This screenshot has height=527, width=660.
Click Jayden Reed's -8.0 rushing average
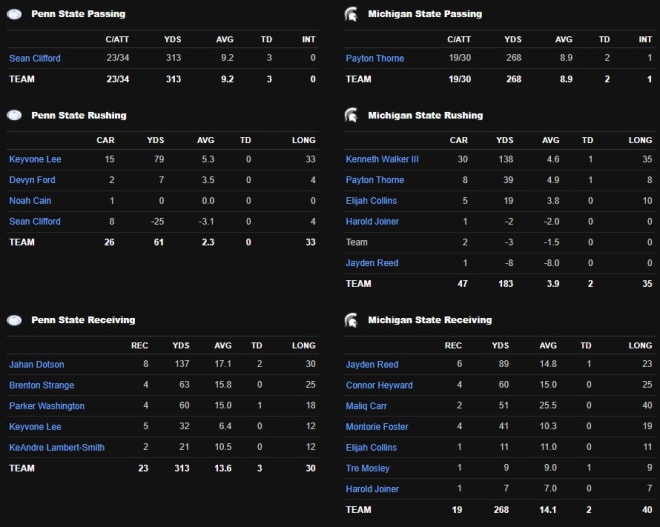551,263
